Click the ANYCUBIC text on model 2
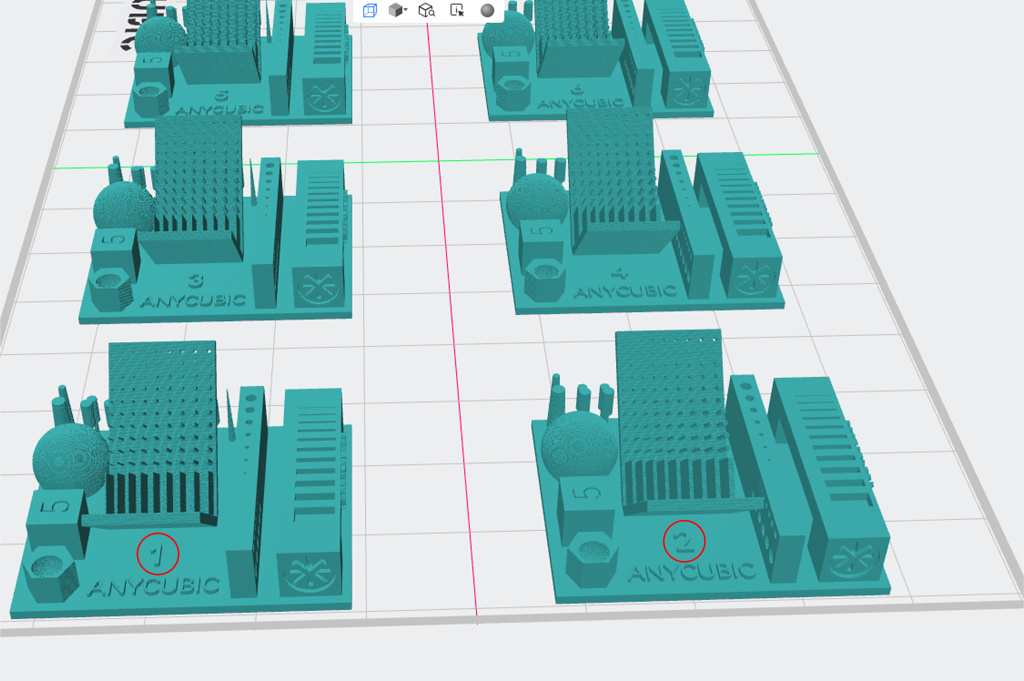Viewport: 1024px width, 681px height. pyautogui.click(x=692, y=572)
